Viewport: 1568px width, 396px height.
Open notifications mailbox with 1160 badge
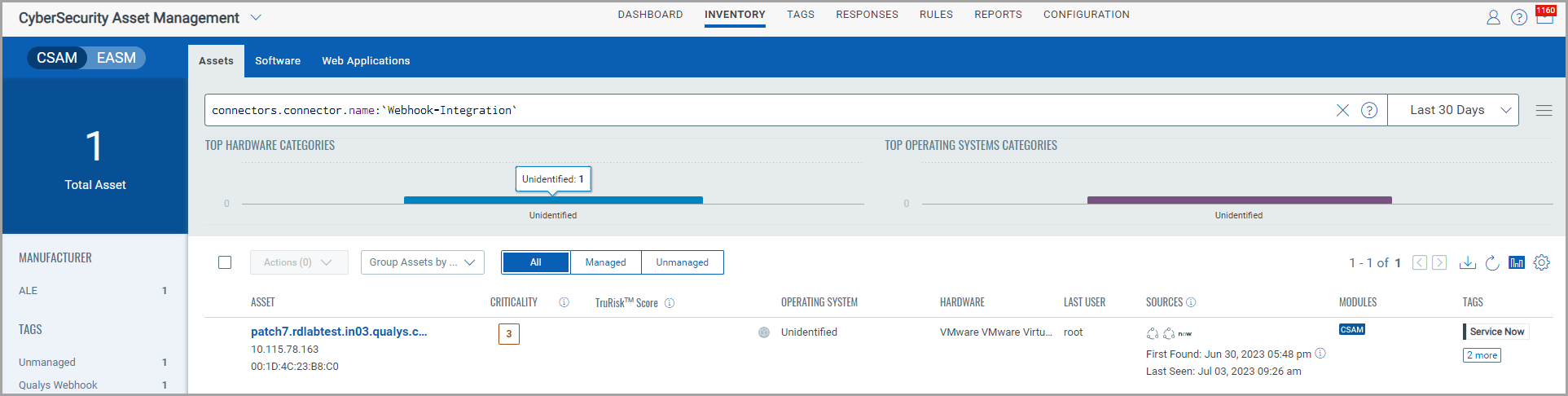(1544, 16)
